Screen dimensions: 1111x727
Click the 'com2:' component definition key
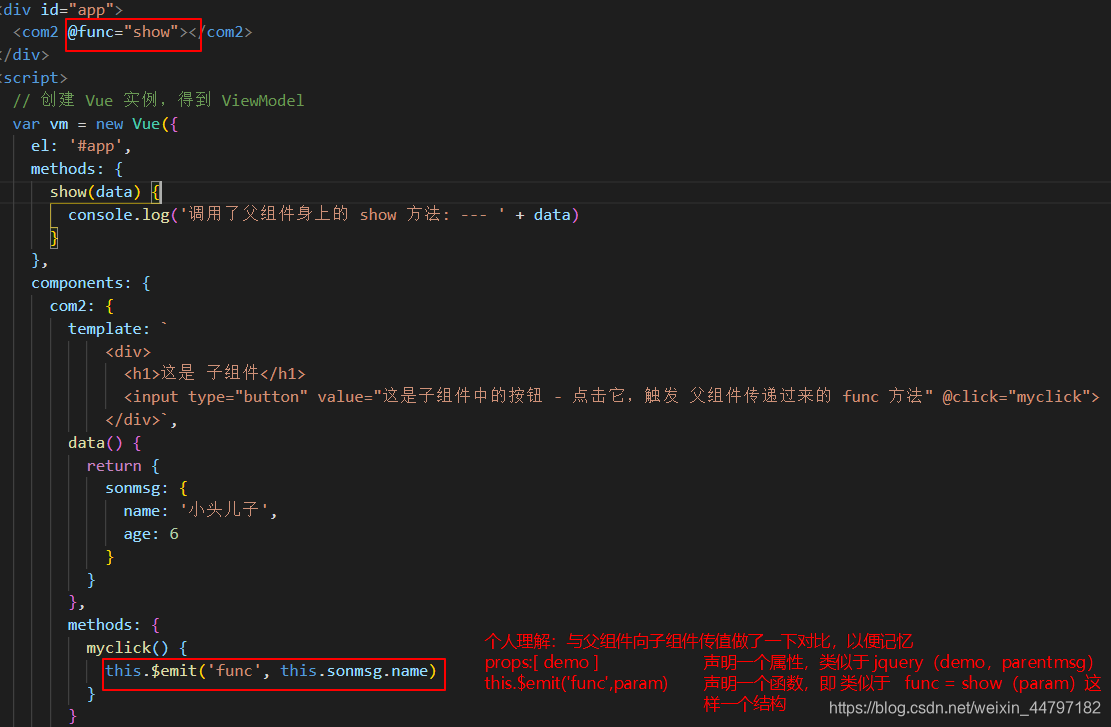[x=72, y=306]
